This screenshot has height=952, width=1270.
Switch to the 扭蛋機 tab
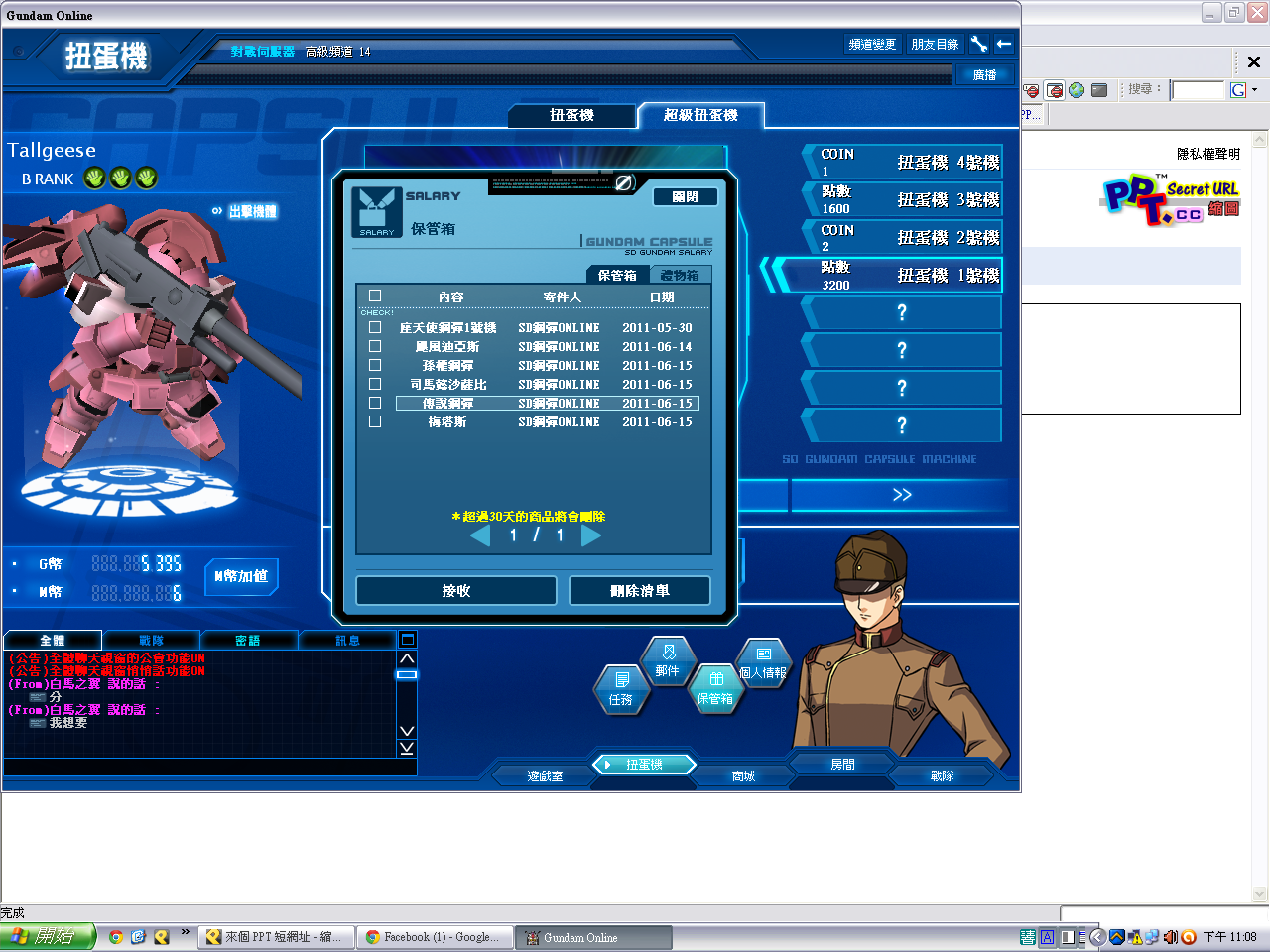(571, 116)
